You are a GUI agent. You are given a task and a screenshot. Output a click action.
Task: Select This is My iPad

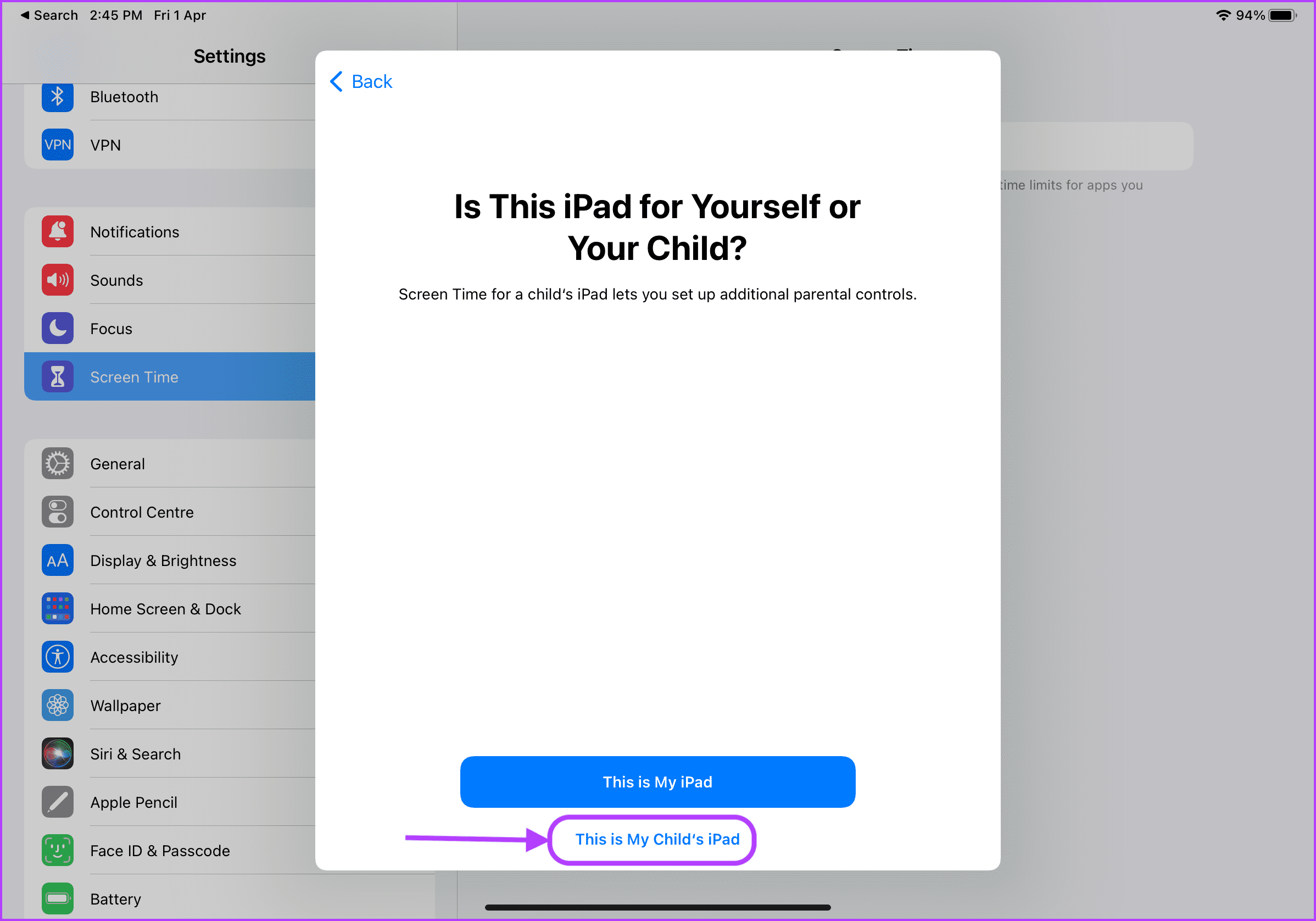tap(658, 781)
